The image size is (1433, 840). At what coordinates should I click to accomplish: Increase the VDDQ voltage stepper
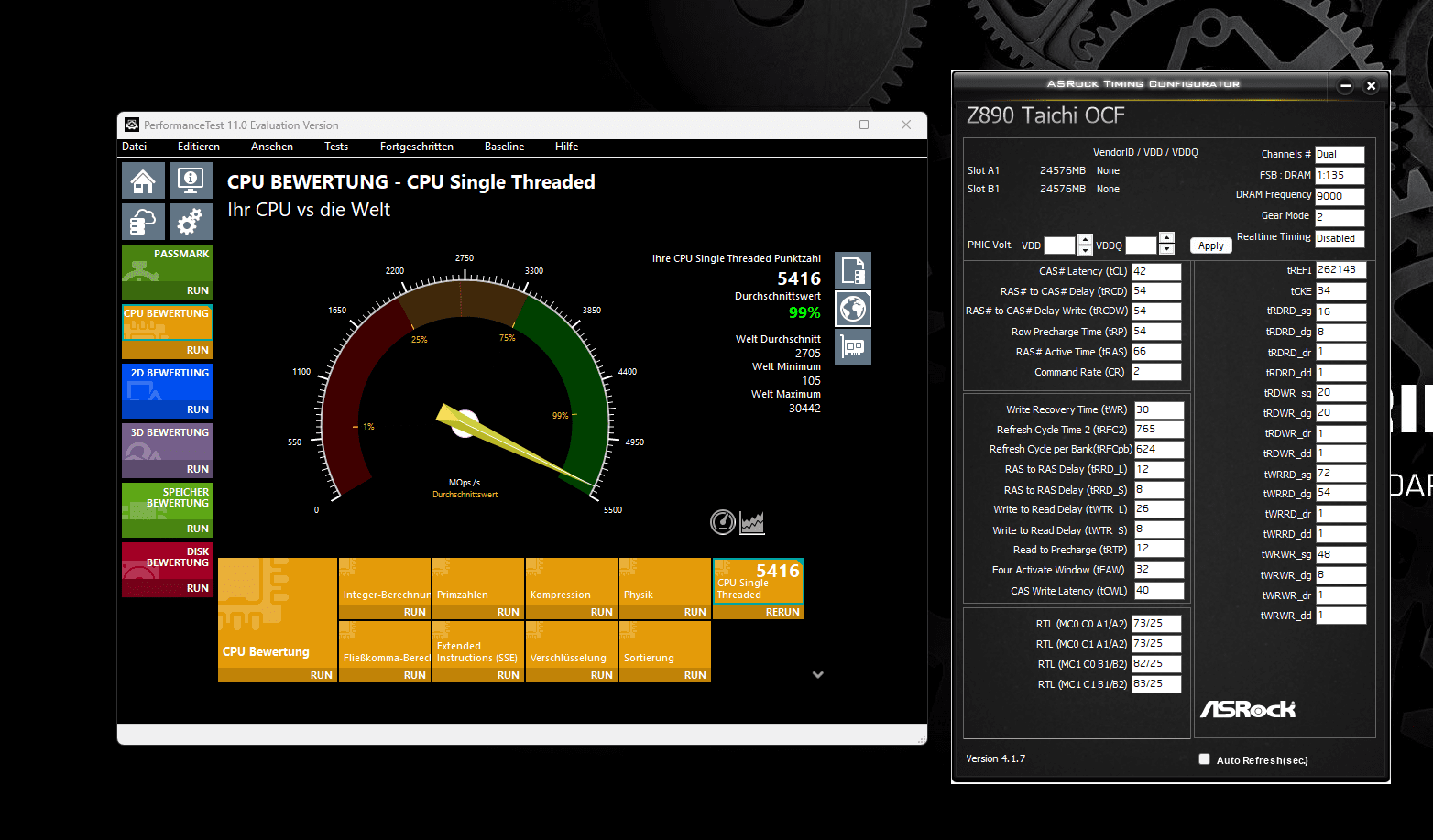tap(1166, 238)
